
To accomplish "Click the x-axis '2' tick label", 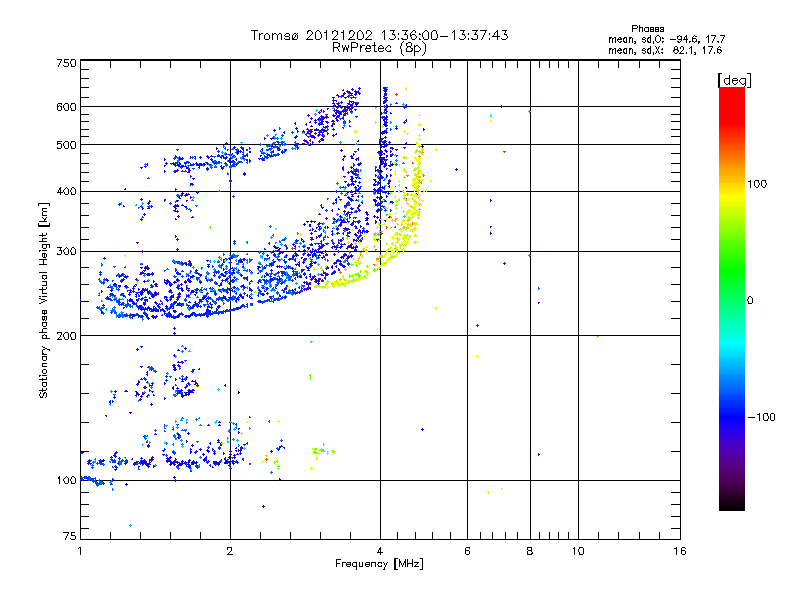I will point(230,551).
